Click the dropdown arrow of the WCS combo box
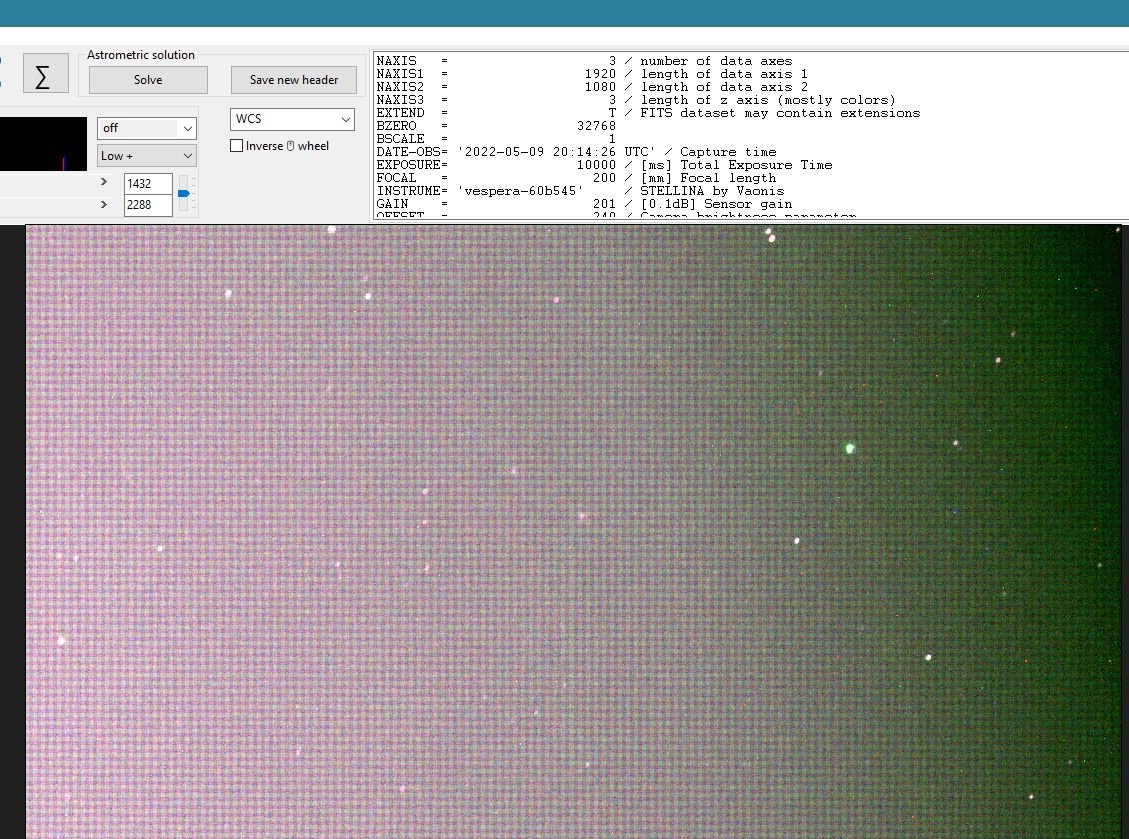The image size is (1129, 839). pyautogui.click(x=346, y=119)
